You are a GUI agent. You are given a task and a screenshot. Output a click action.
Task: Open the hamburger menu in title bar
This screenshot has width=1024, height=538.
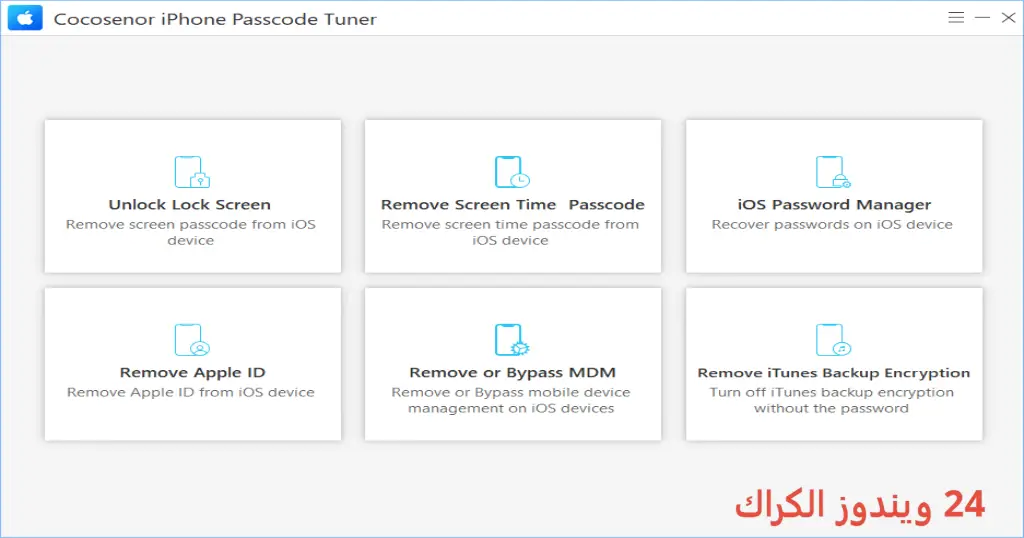[x=956, y=18]
